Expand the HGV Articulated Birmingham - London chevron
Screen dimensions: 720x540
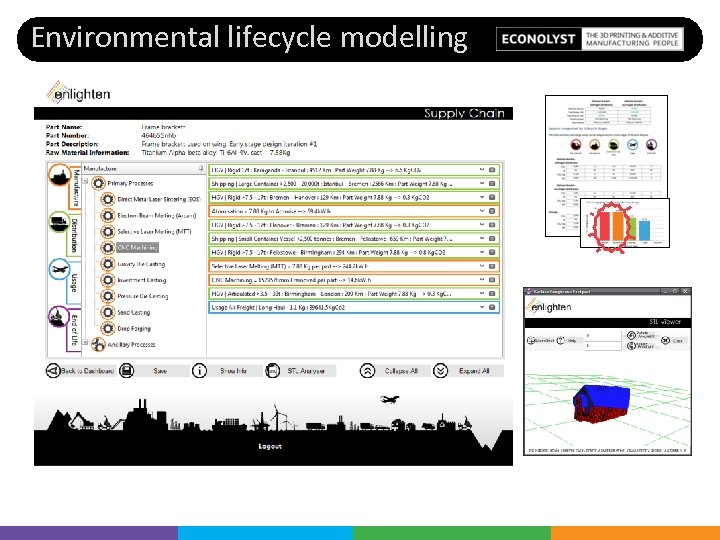(482, 293)
